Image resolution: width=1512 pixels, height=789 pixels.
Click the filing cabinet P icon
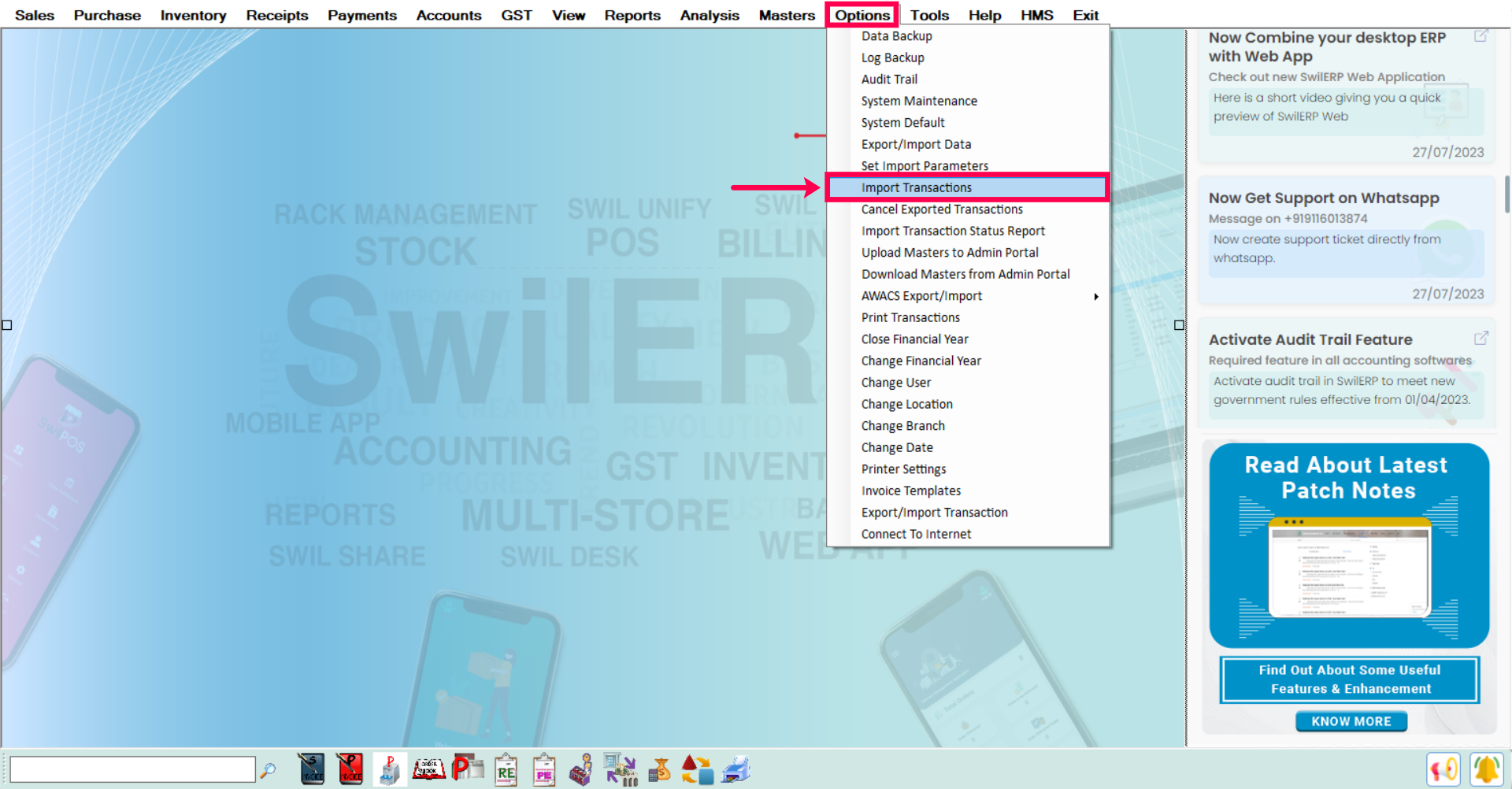[x=389, y=769]
